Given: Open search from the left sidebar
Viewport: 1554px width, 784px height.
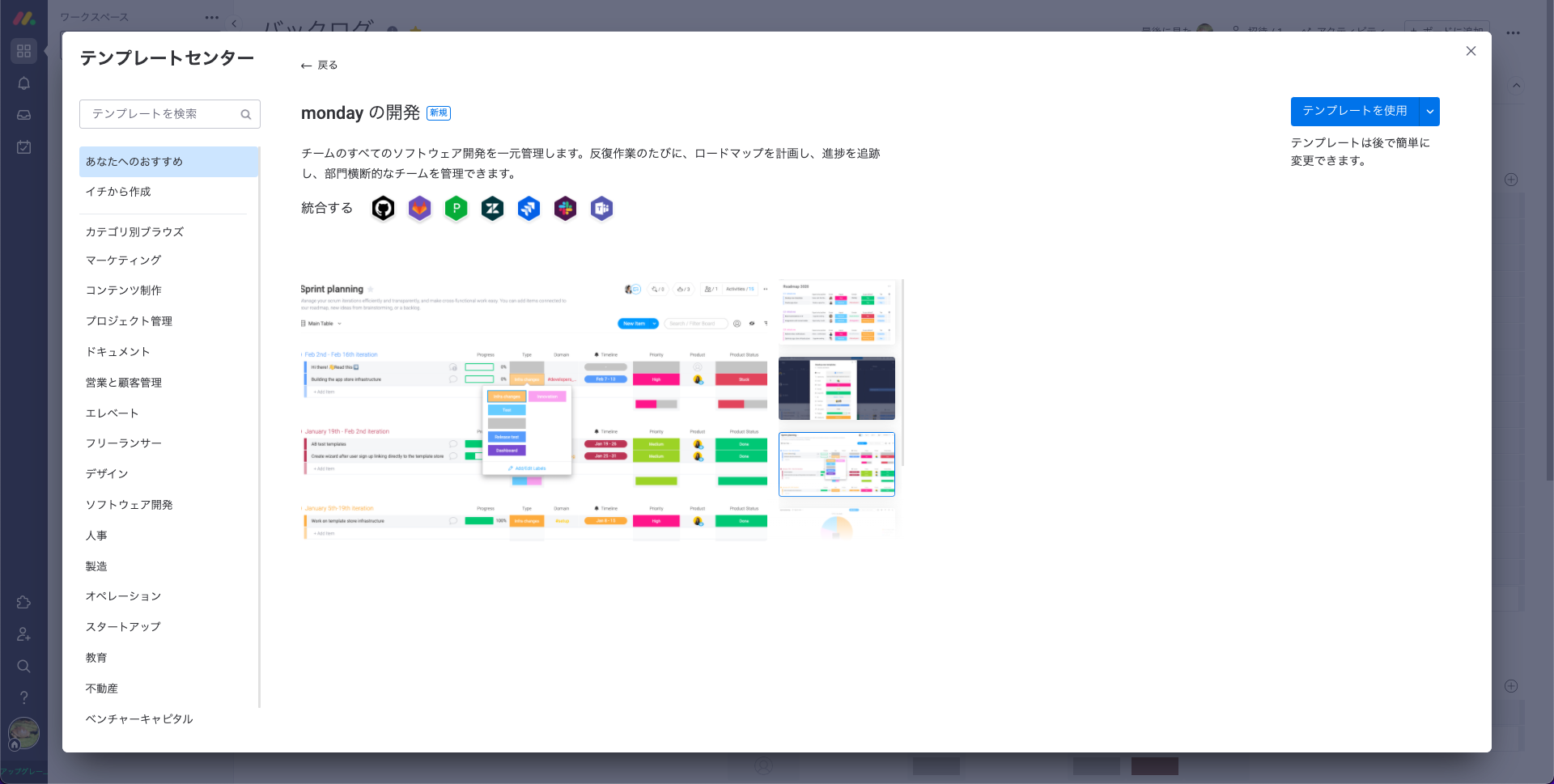Looking at the screenshot, I should point(23,666).
